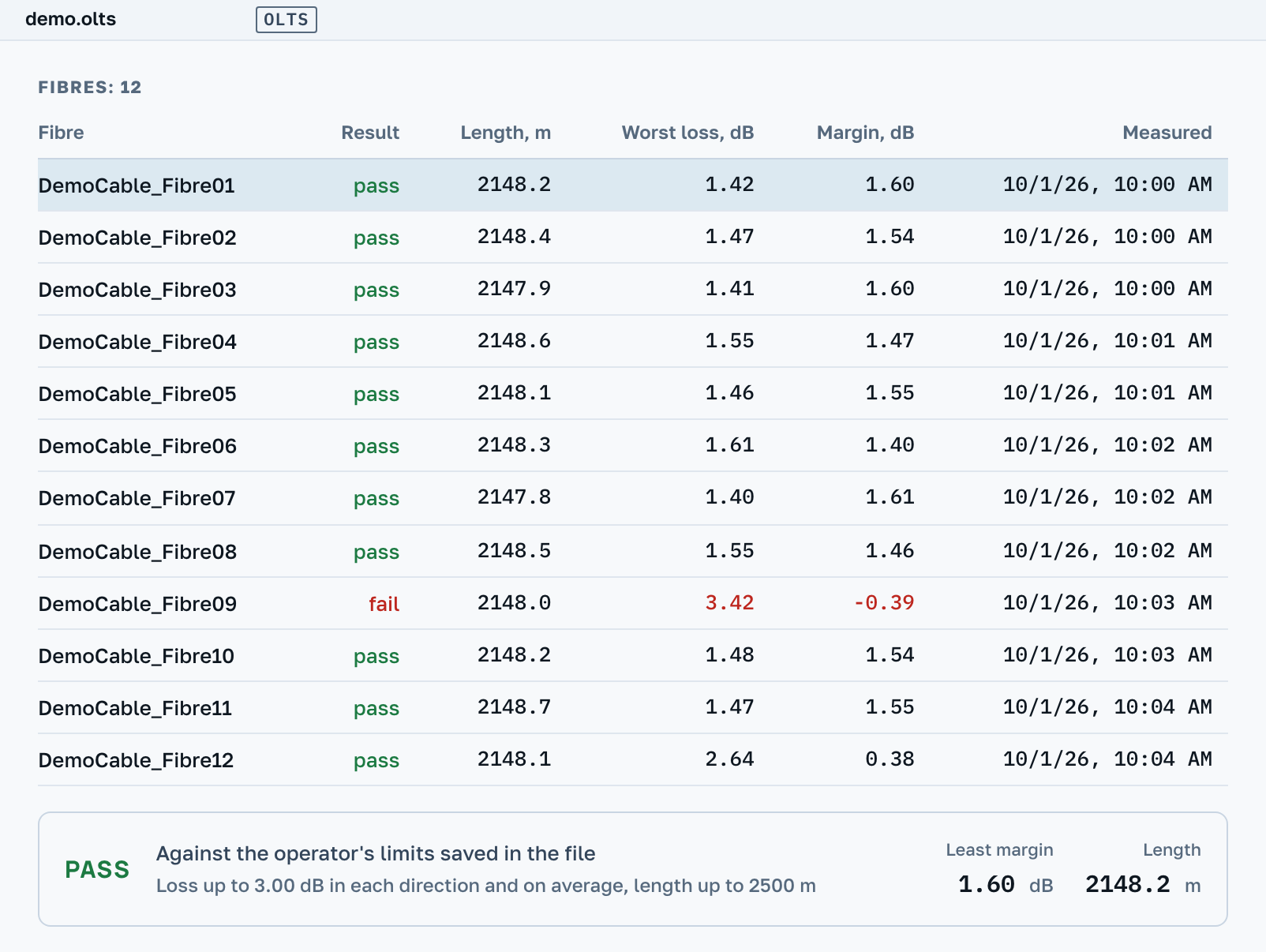Click the OLTS file type badge

(x=287, y=20)
